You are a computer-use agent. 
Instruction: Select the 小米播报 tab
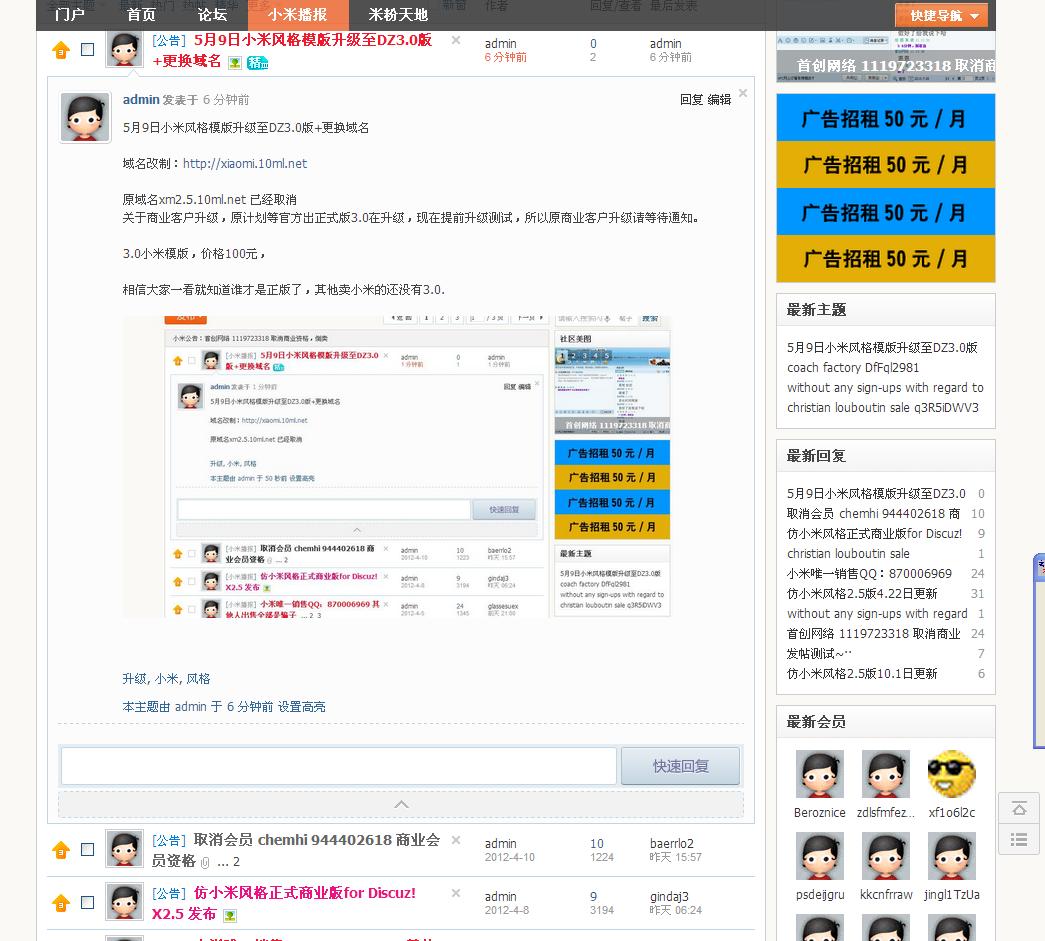pos(297,15)
